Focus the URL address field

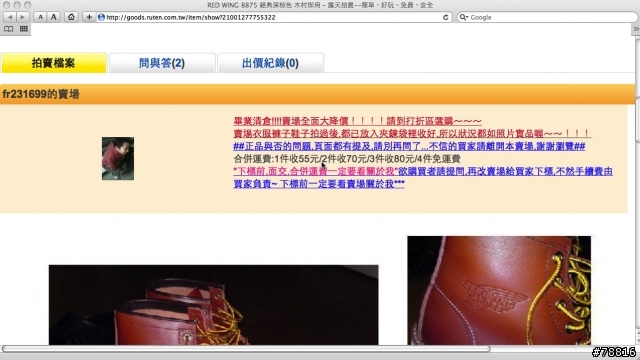(273, 17)
